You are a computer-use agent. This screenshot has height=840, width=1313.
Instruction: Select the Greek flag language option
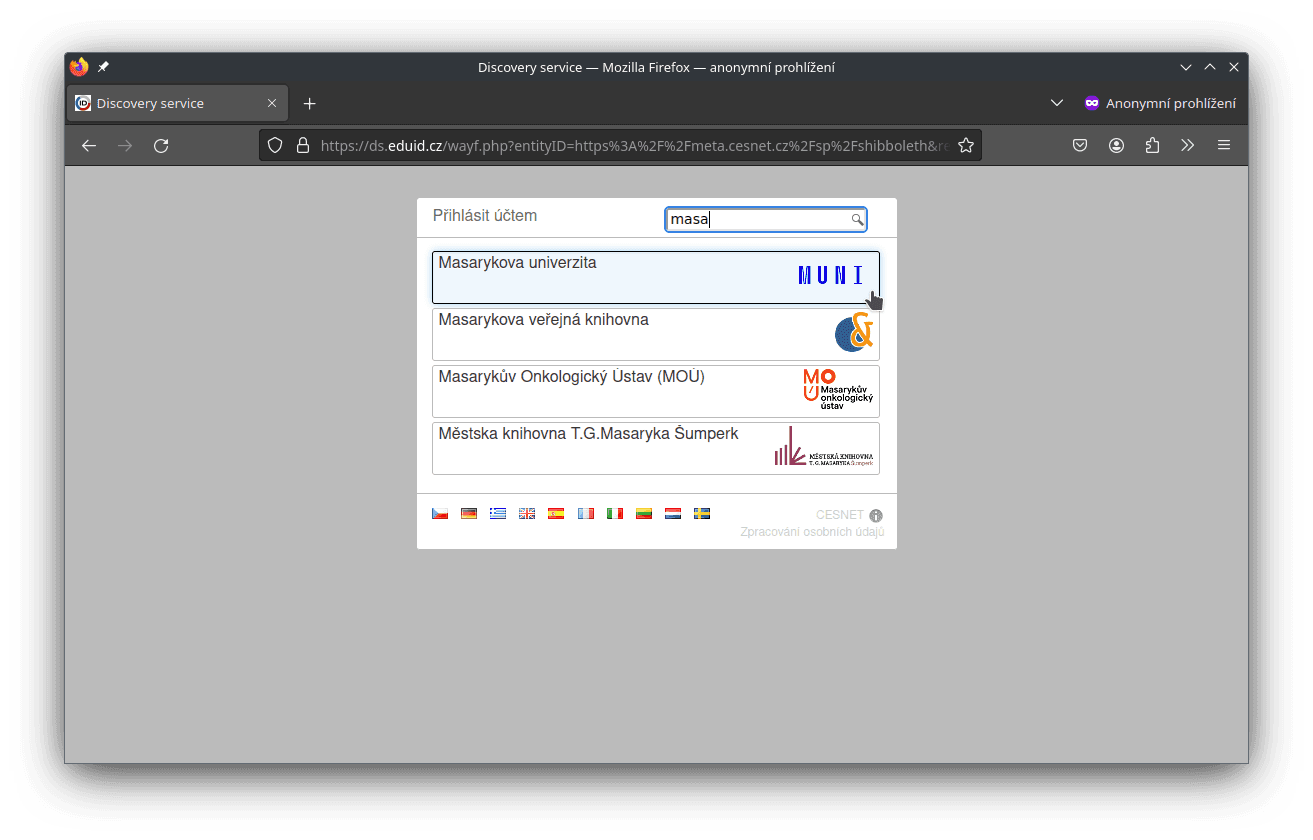point(498,513)
